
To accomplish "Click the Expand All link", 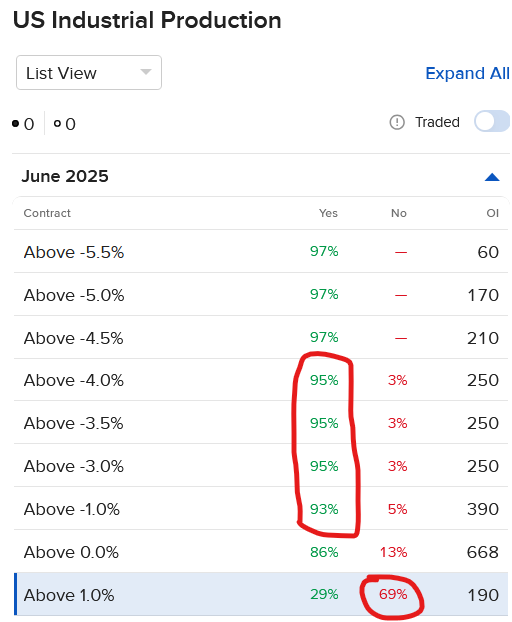I will coord(467,73).
